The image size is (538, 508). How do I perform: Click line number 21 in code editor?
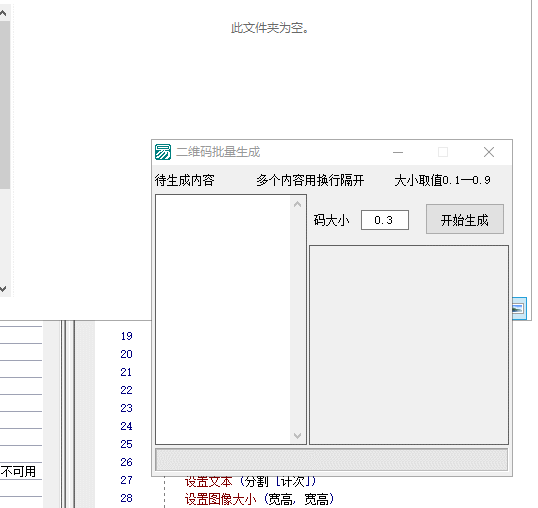pos(126,372)
